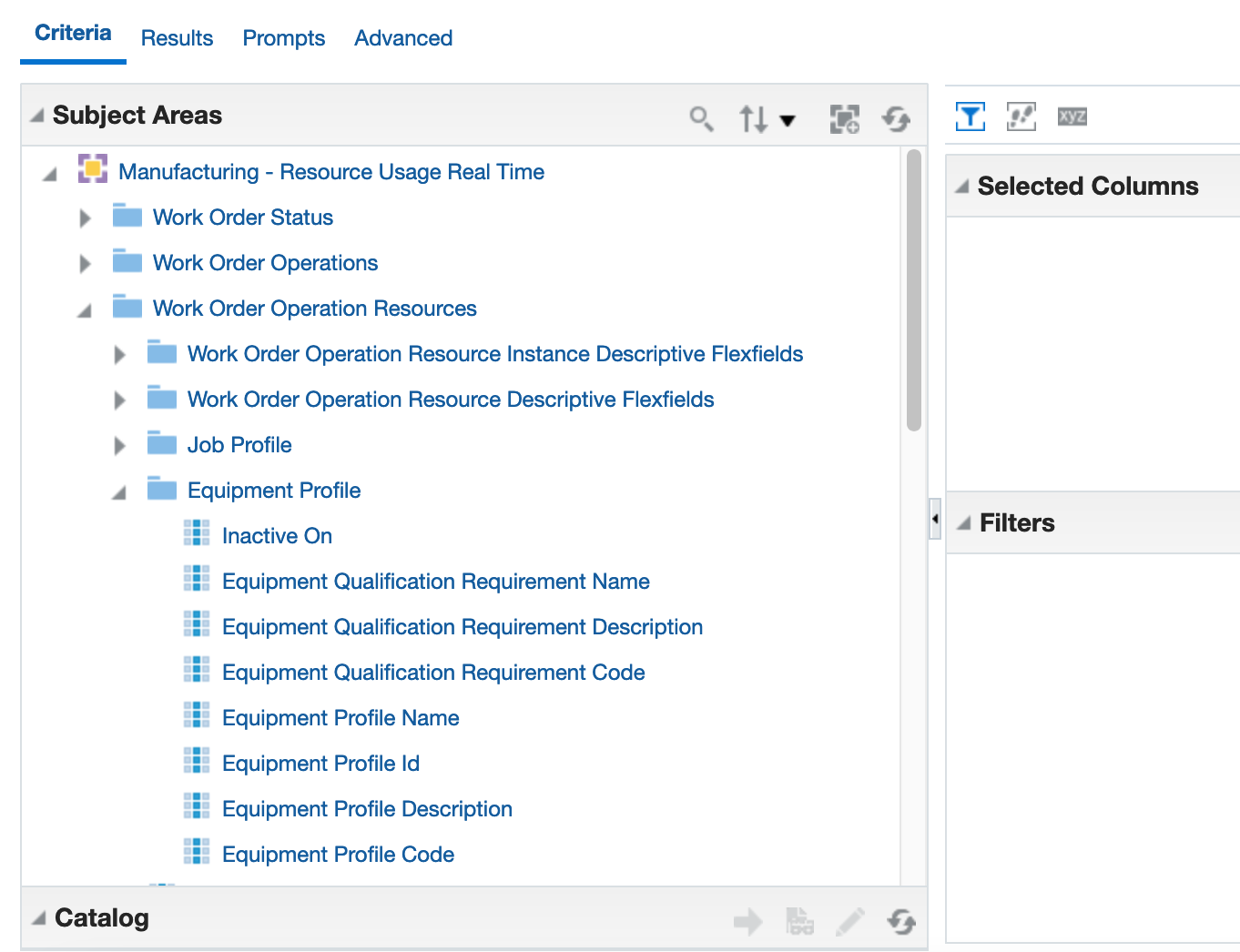Click the add/remove subject areas icon
Viewport: 1240px width, 952px height.
(844, 118)
